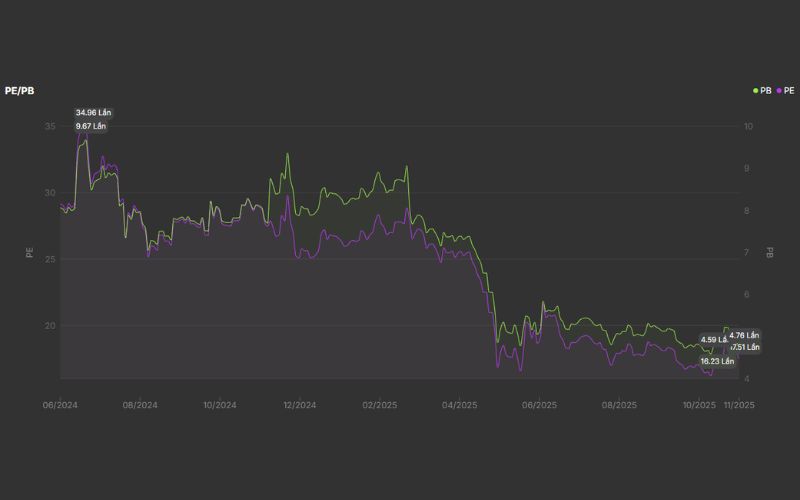Select the 9.67 Lần peak label
The height and width of the screenshot is (500, 800).
tap(91, 126)
